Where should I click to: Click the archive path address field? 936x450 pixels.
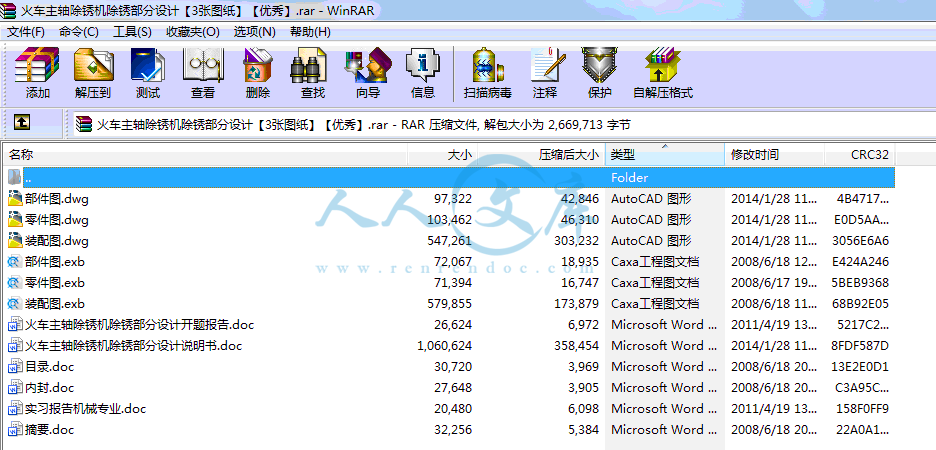(x=501, y=125)
